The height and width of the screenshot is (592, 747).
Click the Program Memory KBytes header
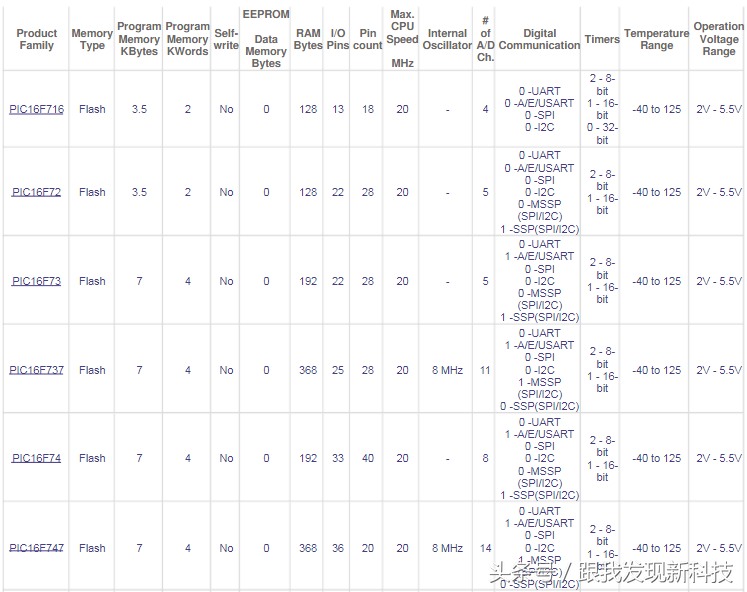pos(139,39)
